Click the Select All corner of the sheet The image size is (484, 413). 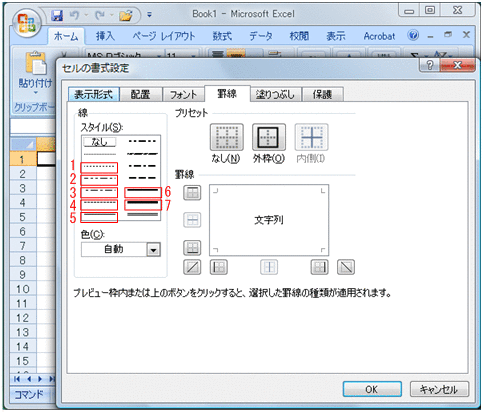[23, 145]
